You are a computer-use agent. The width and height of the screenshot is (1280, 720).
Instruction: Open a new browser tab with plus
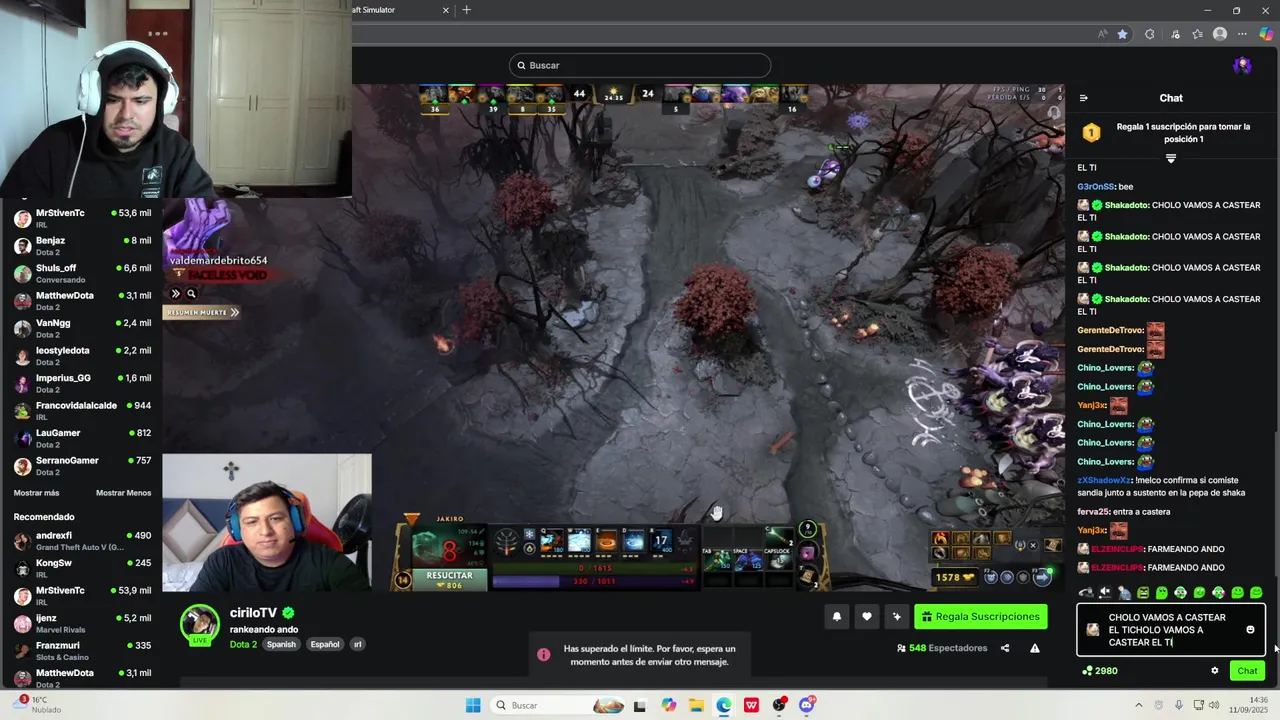(x=466, y=10)
